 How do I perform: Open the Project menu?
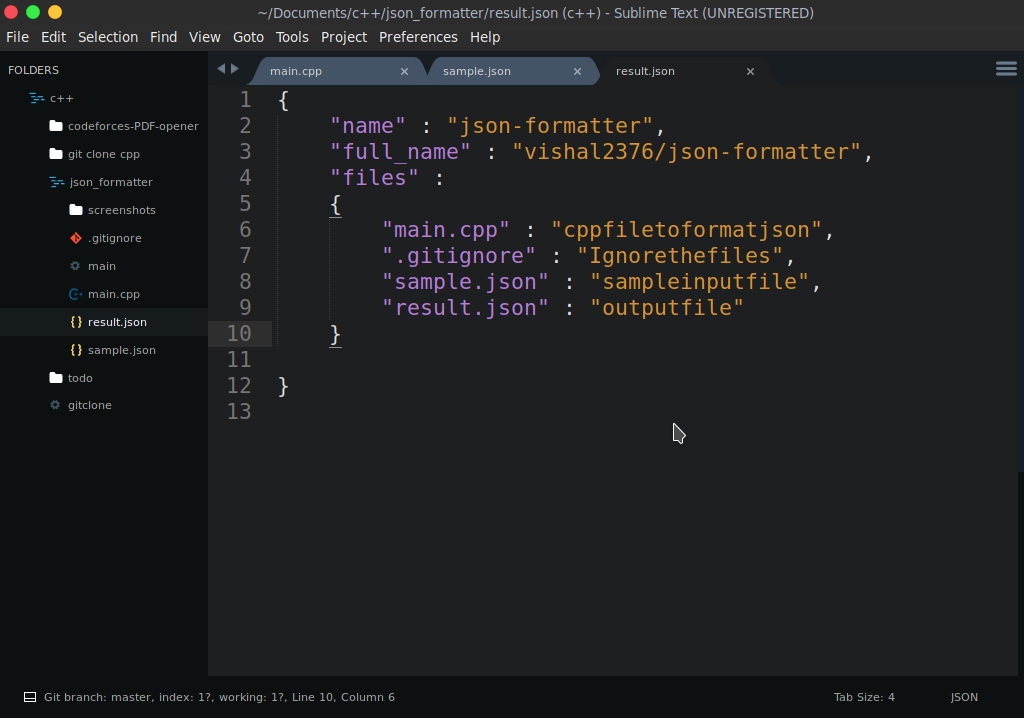point(344,37)
